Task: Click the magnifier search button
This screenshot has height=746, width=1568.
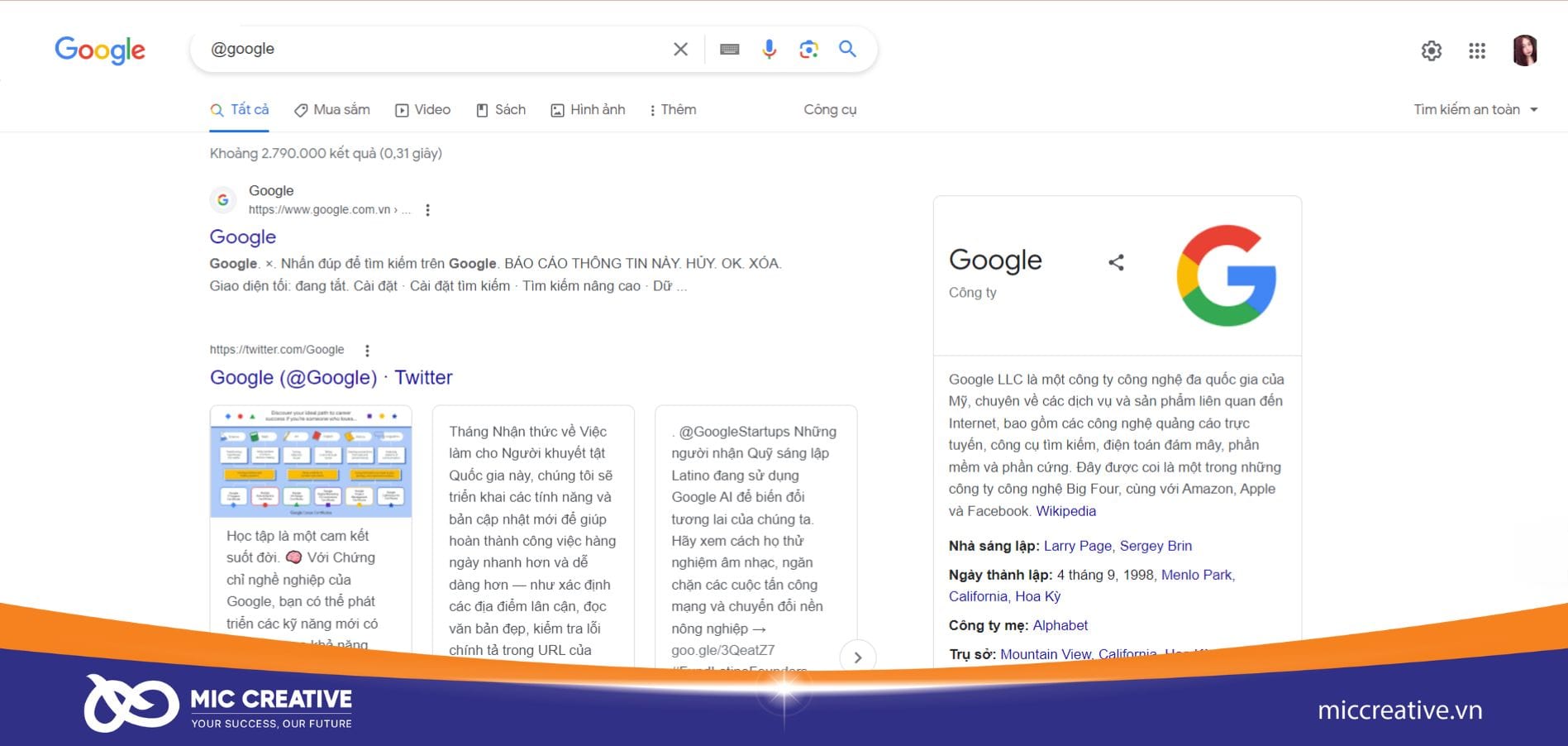Action: pyautogui.click(x=847, y=49)
